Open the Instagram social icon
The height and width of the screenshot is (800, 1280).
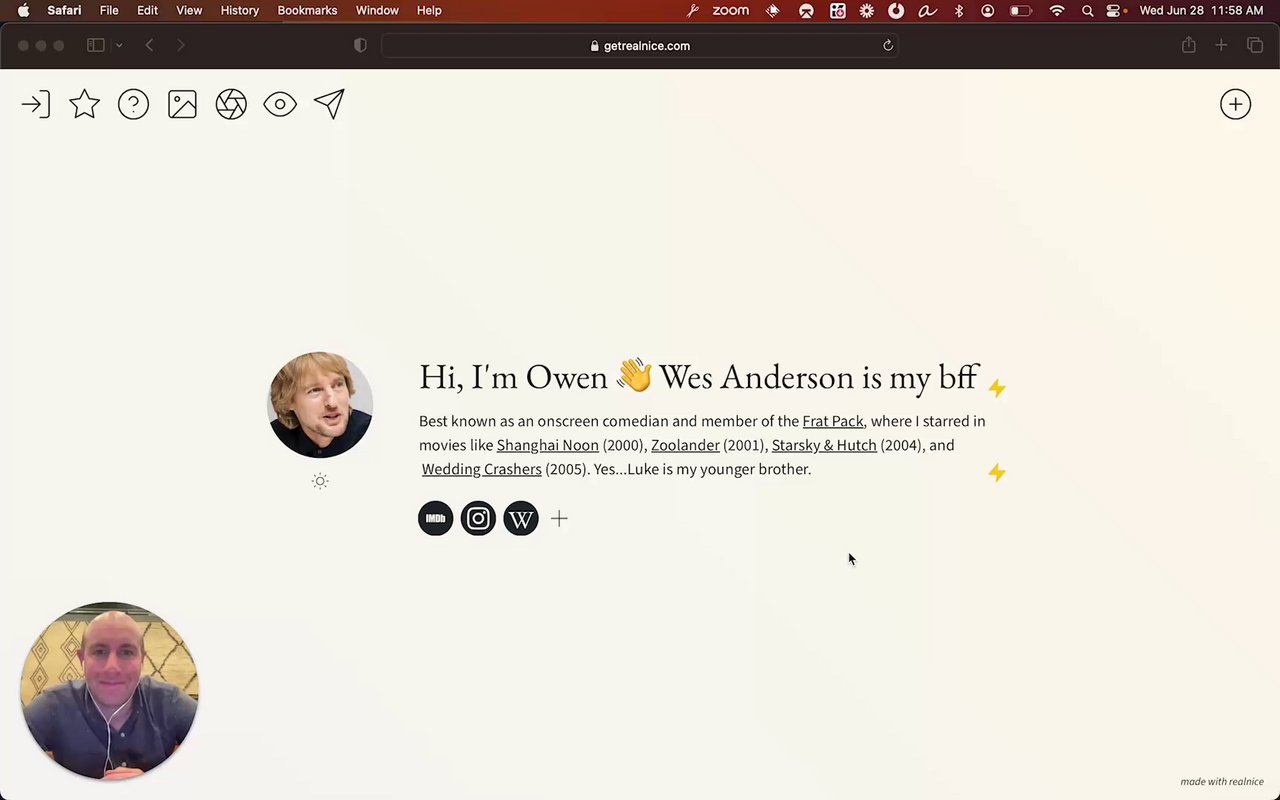coord(478,518)
